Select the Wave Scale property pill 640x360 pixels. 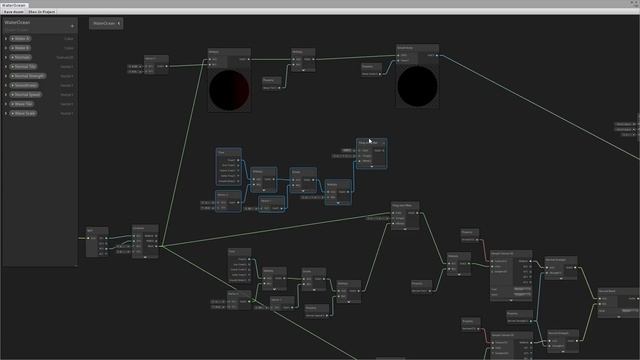point(24,113)
